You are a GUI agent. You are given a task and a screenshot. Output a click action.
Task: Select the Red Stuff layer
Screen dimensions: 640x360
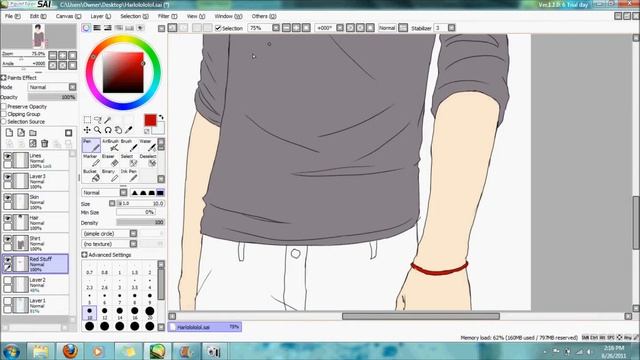pyautogui.click(x=35, y=264)
